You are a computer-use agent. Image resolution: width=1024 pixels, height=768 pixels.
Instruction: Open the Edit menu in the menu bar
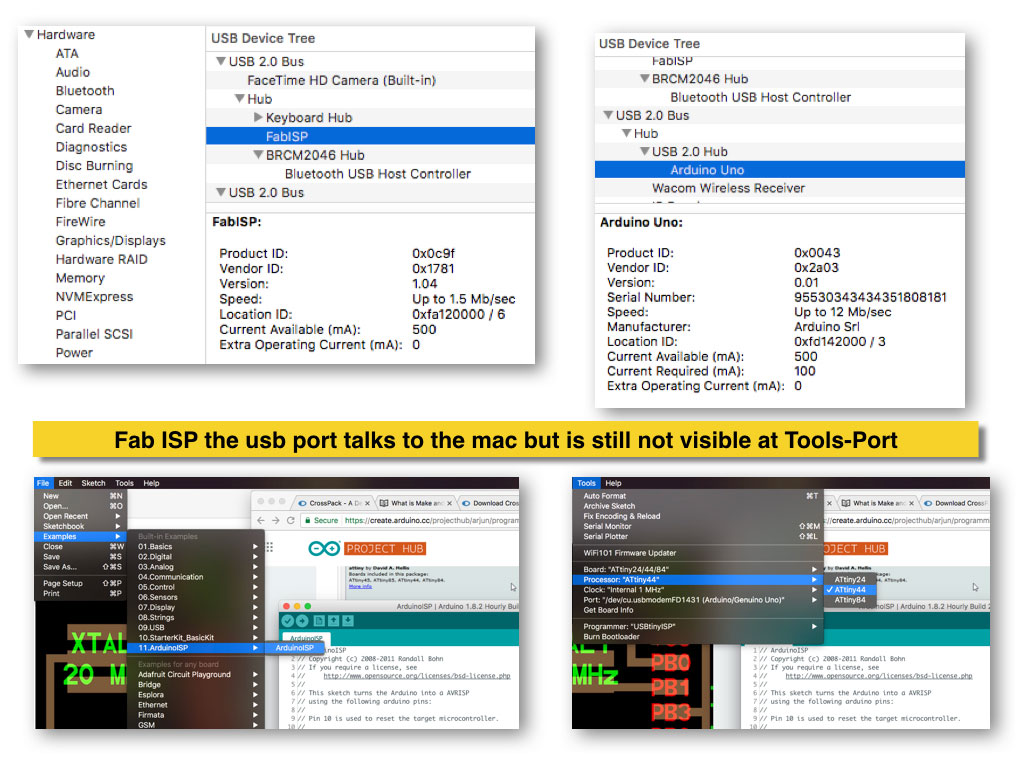pyautogui.click(x=65, y=483)
